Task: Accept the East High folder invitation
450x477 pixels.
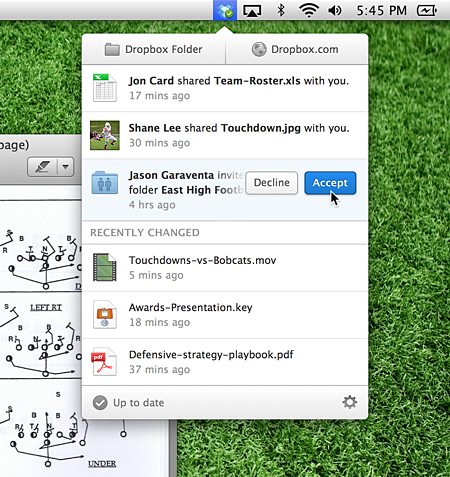Action: click(330, 183)
